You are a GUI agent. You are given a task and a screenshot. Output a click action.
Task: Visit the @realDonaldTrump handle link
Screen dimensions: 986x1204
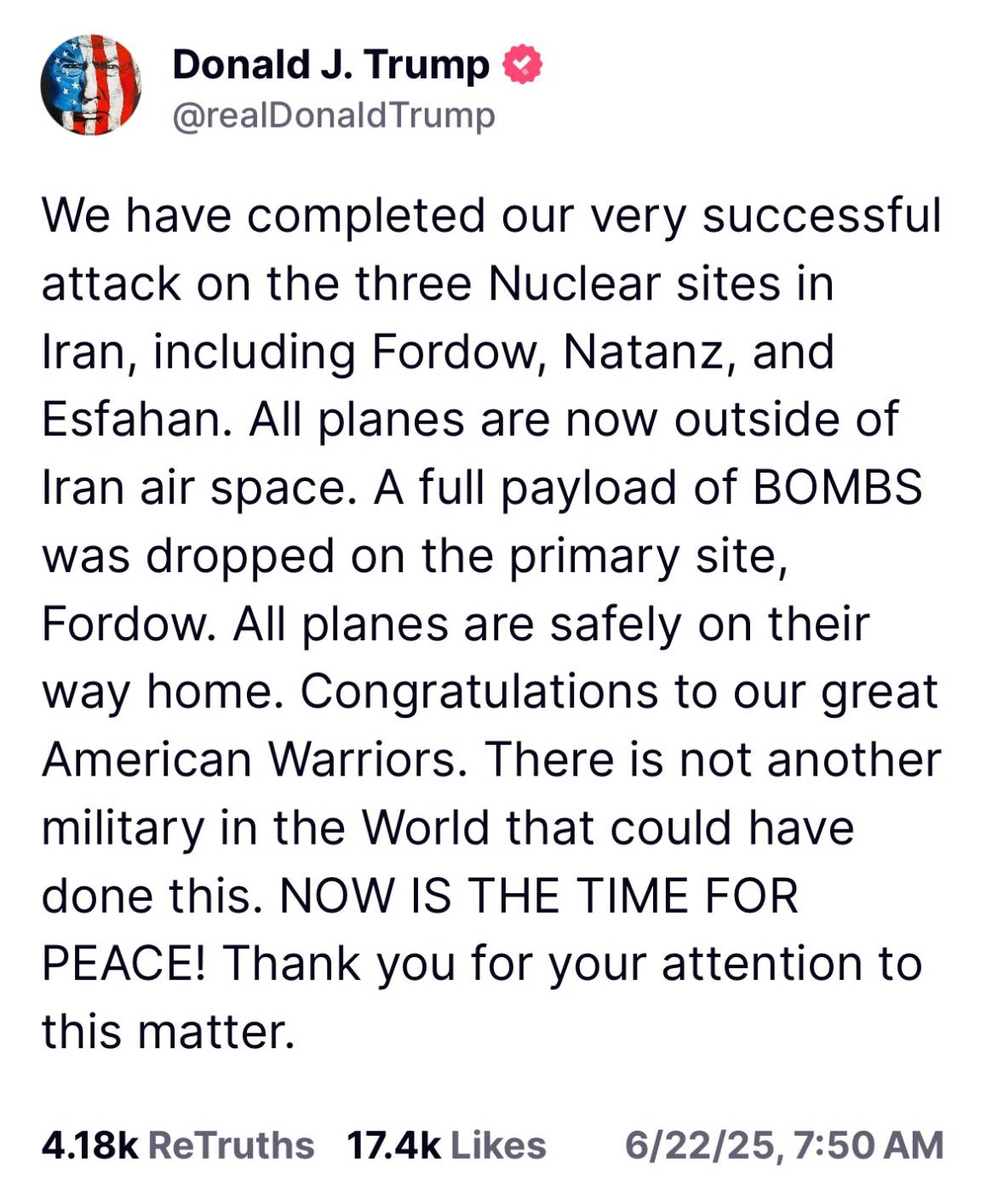(x=334, y=117)
